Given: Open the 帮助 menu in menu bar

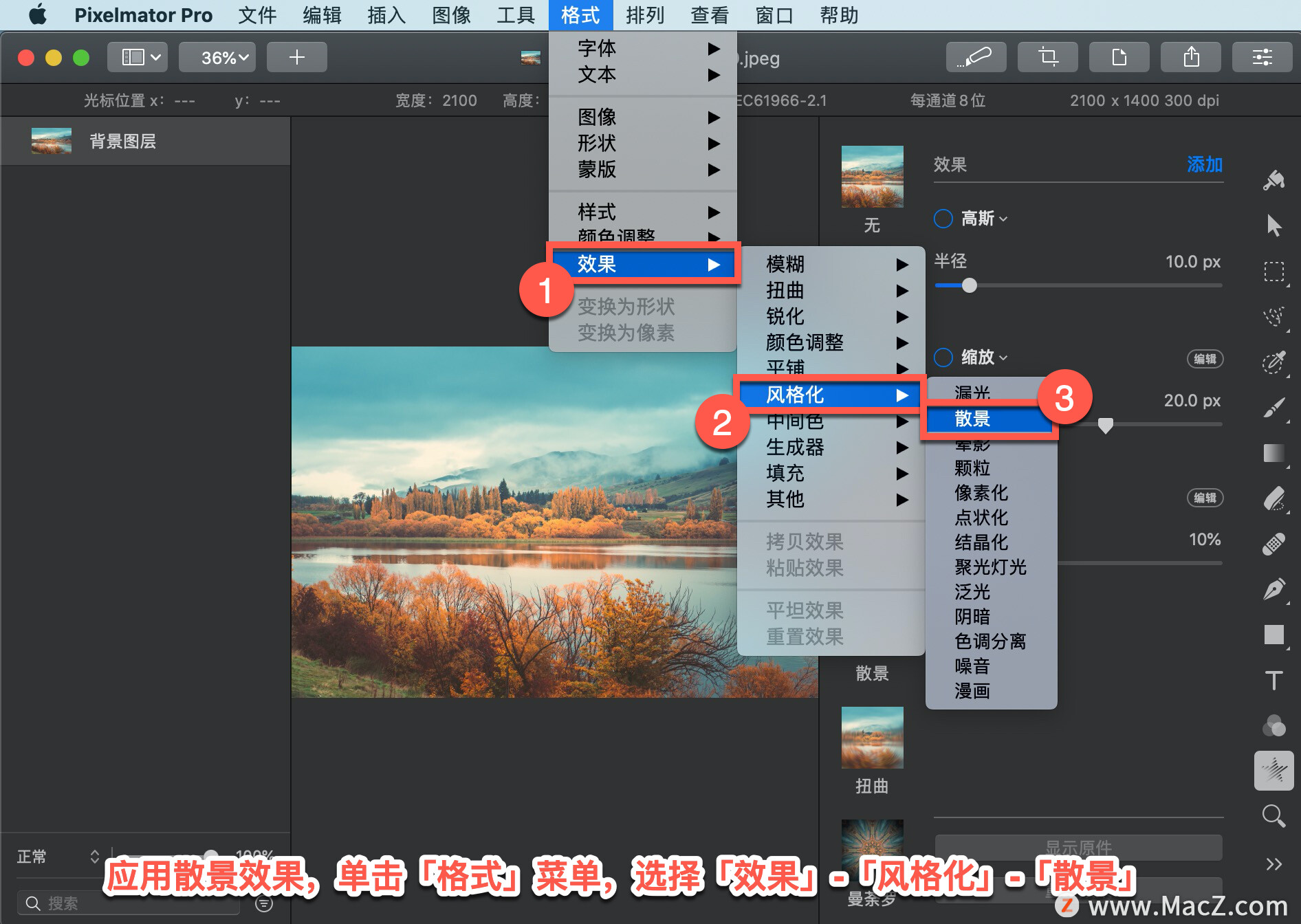Looking at the screenshot, I should [839, 14].
